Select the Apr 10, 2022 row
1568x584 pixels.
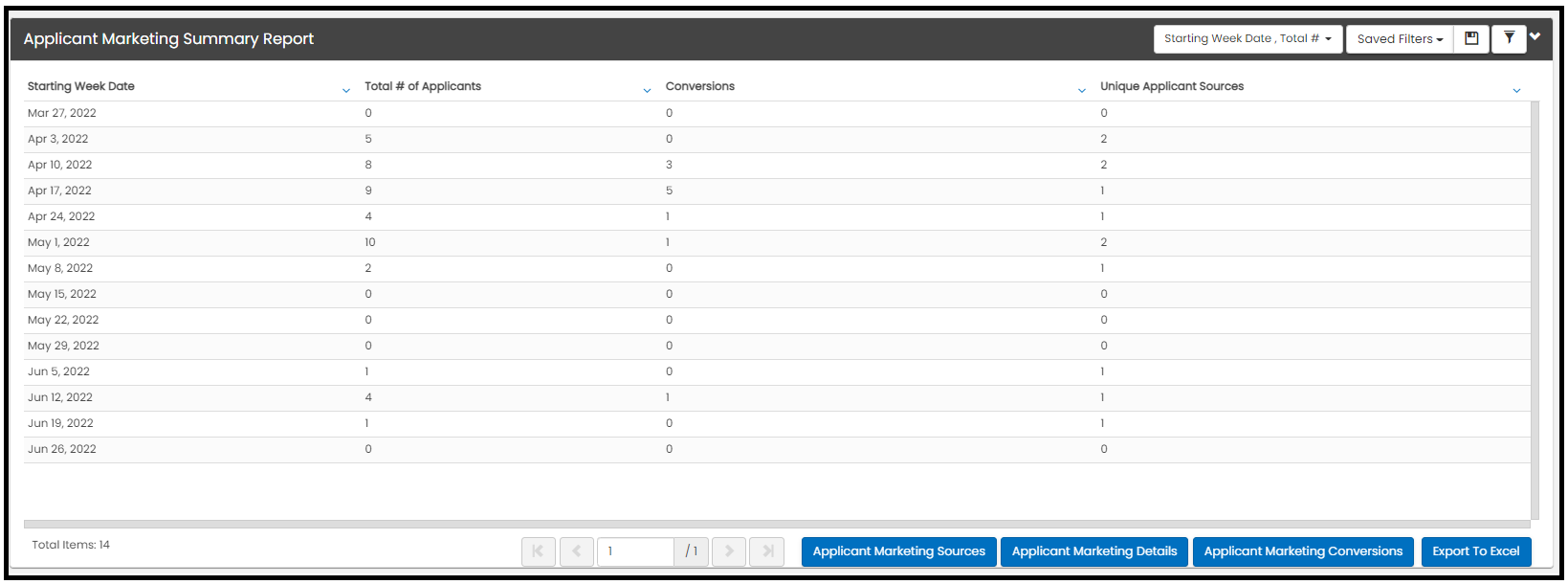point(776,165)
